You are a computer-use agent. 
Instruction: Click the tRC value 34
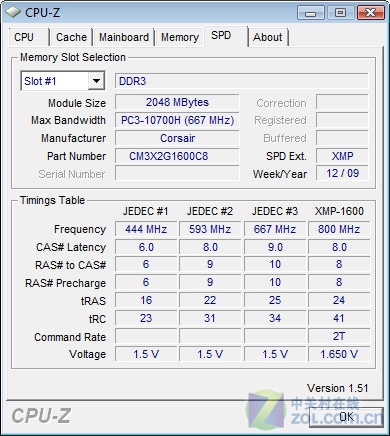(275, 318)
